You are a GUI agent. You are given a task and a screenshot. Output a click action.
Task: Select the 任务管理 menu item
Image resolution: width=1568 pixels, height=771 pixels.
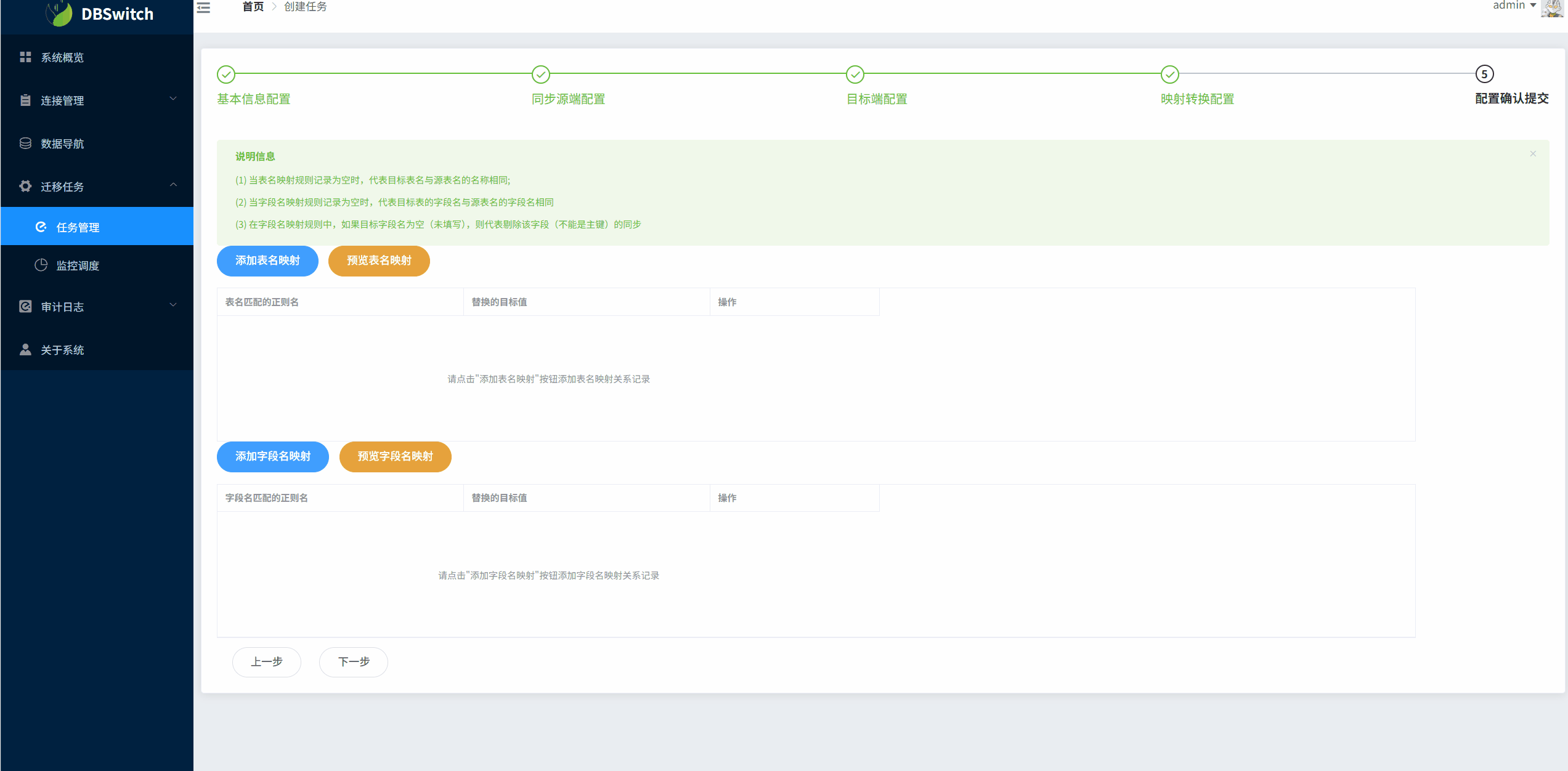[x=78, y=227]
